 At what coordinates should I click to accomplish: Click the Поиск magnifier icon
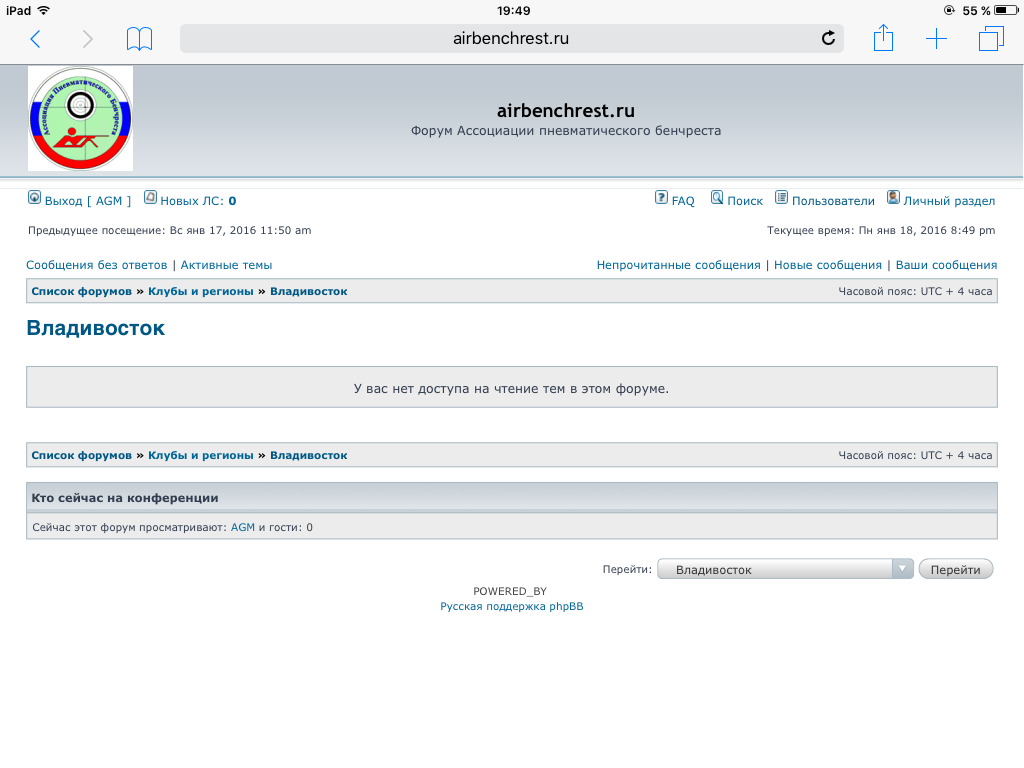717,198
